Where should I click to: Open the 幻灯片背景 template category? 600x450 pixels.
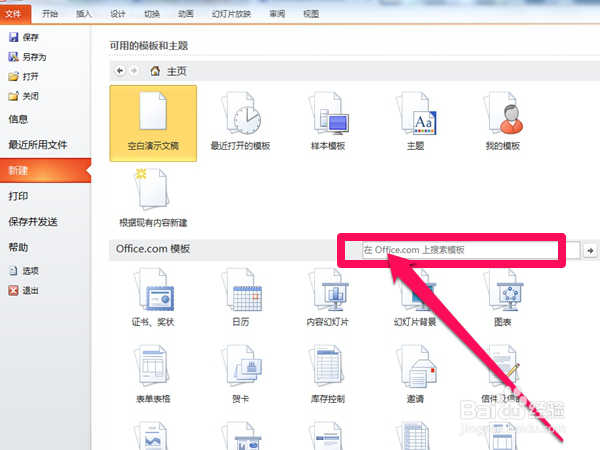click(416, 298)
